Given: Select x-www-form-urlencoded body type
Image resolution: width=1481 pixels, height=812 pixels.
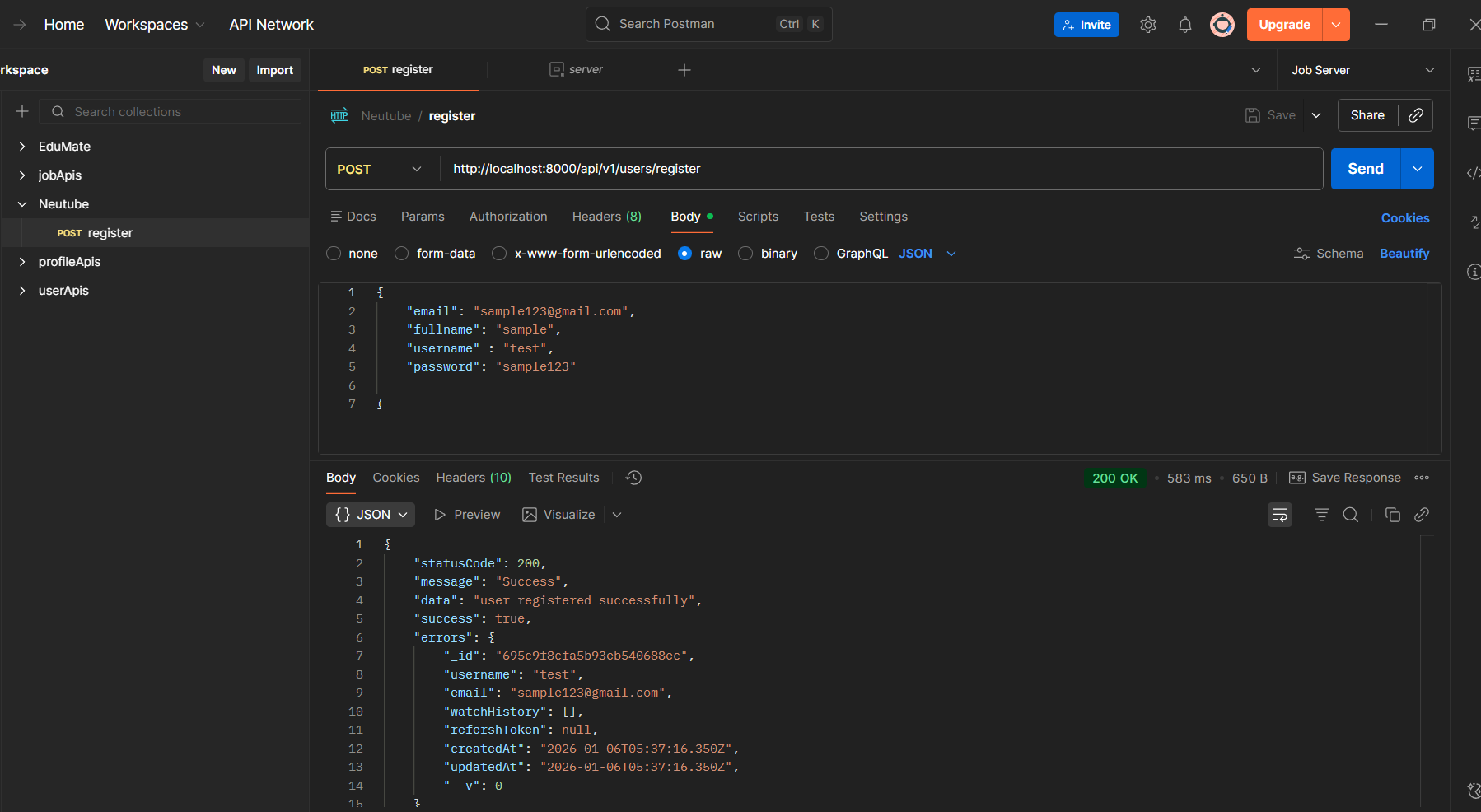Looking at the screenshot, I should tap(499, 254).
